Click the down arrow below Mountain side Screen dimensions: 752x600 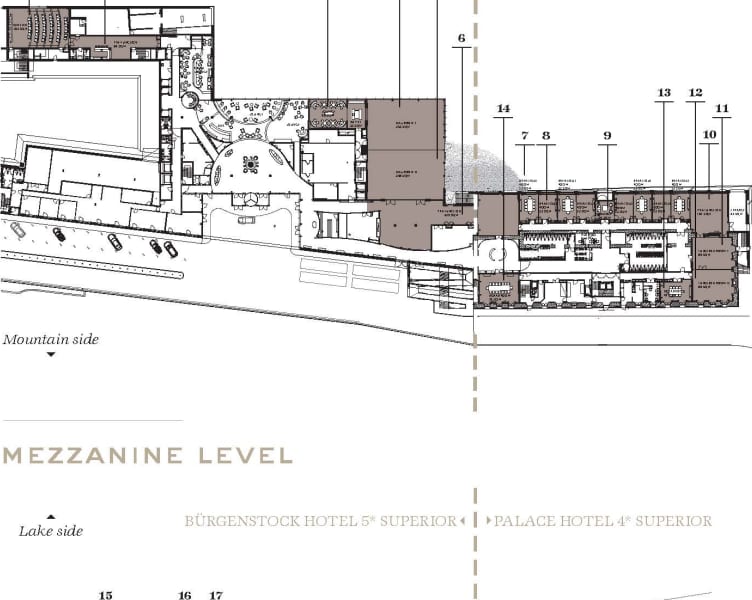pyautogui.click(x=51, y=354)
